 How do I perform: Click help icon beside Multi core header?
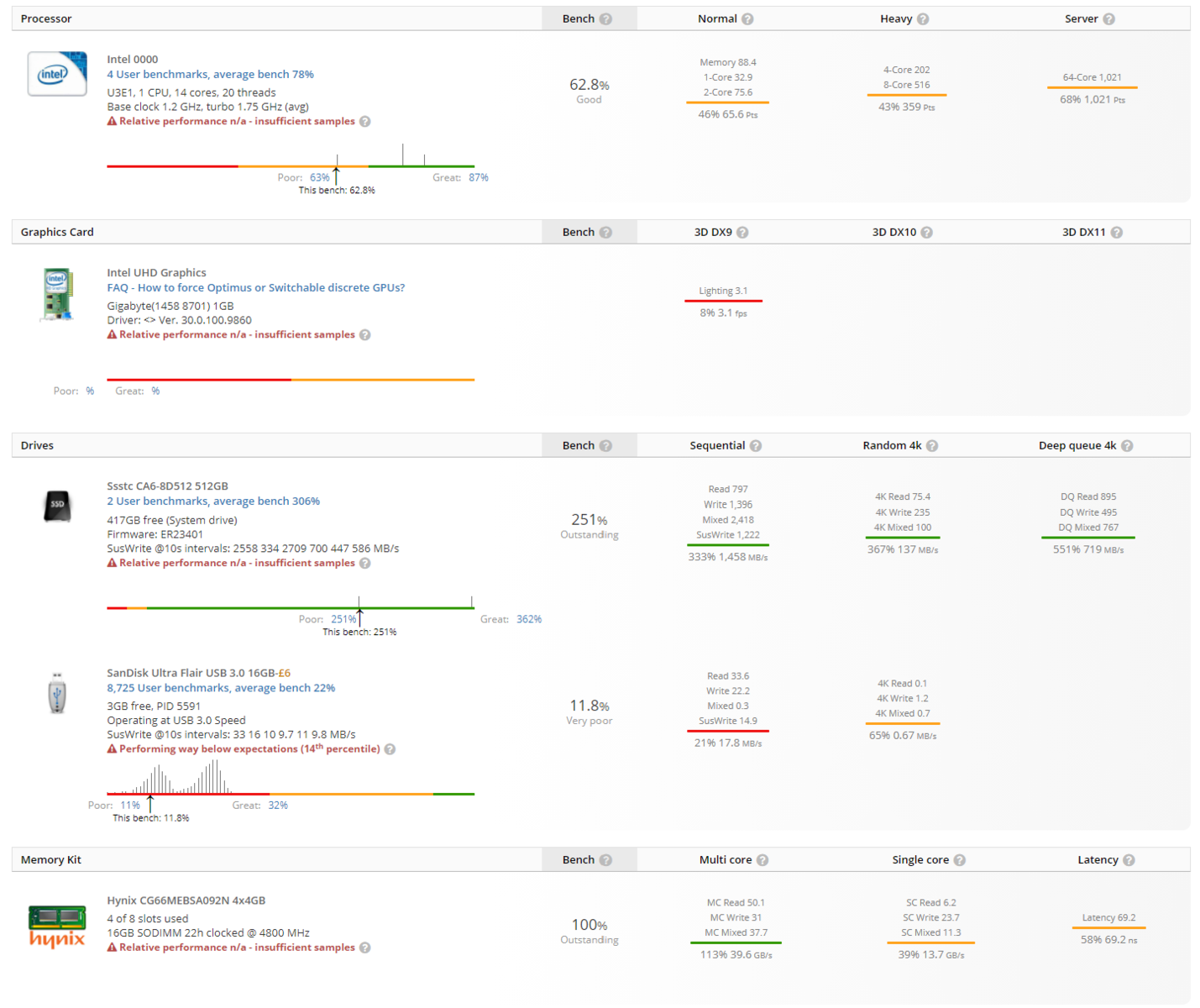[x=762, y=860]
